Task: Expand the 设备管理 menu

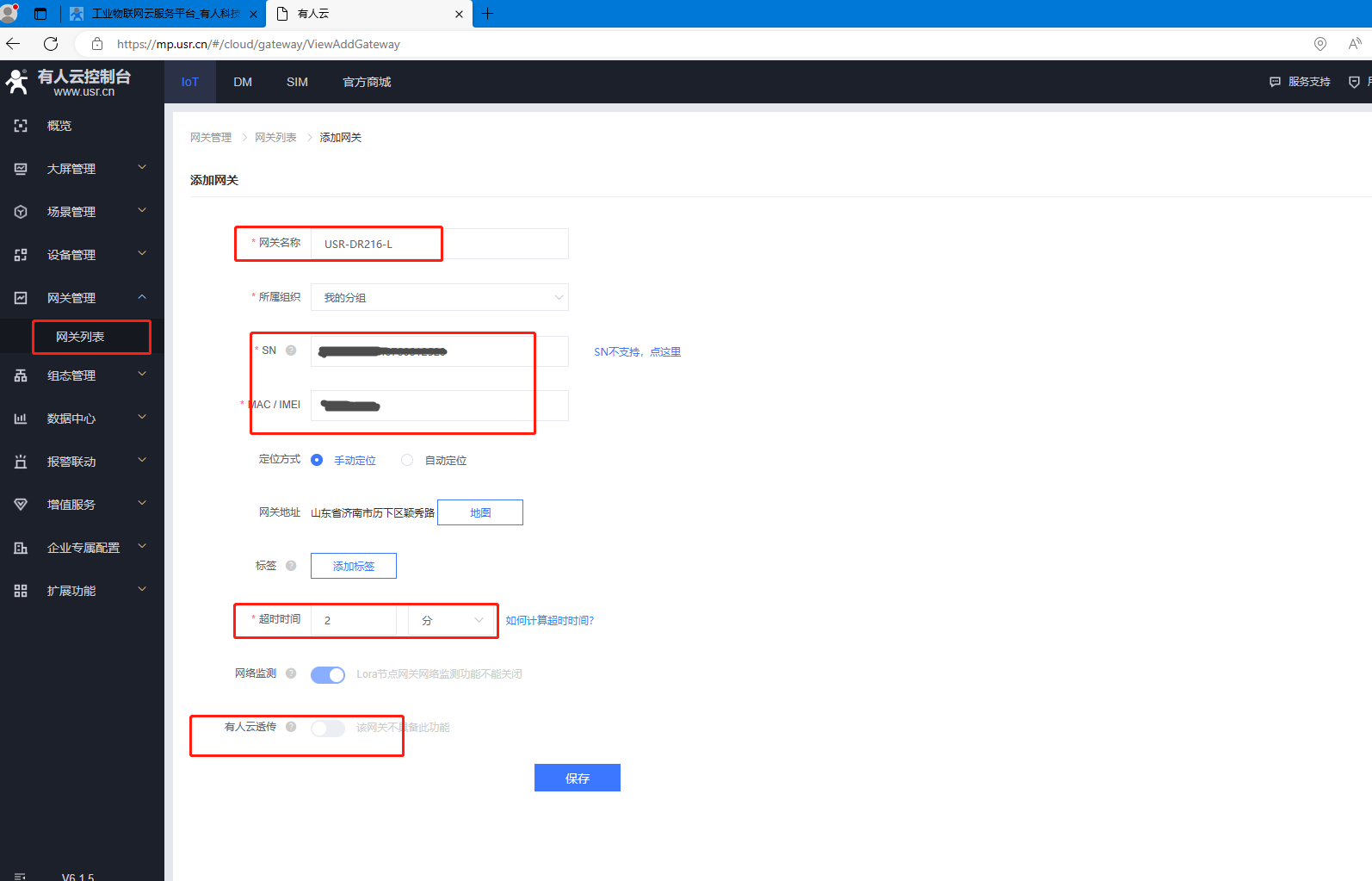Action: (142, 253)
